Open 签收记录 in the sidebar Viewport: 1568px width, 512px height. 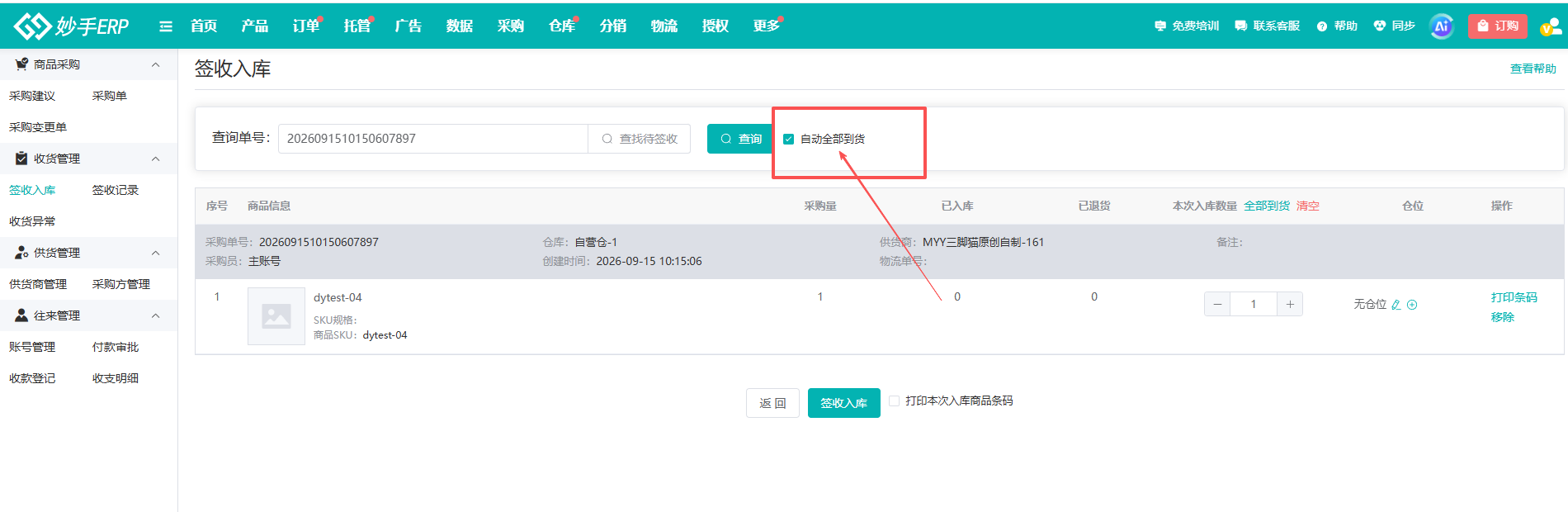coord(116,190)
